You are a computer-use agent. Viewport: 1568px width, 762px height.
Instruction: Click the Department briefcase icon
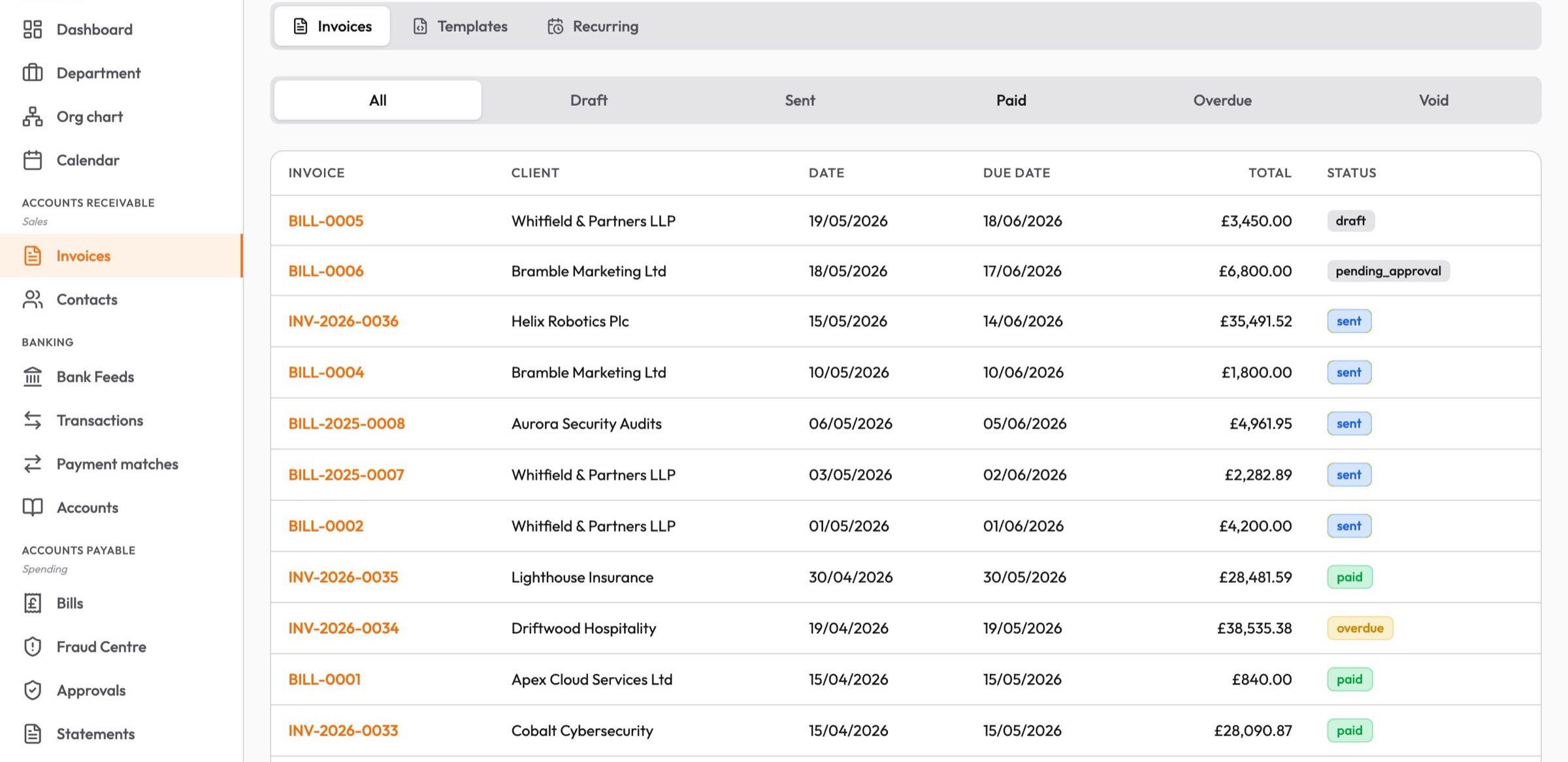pyautogui.click(x=33, y=73)
